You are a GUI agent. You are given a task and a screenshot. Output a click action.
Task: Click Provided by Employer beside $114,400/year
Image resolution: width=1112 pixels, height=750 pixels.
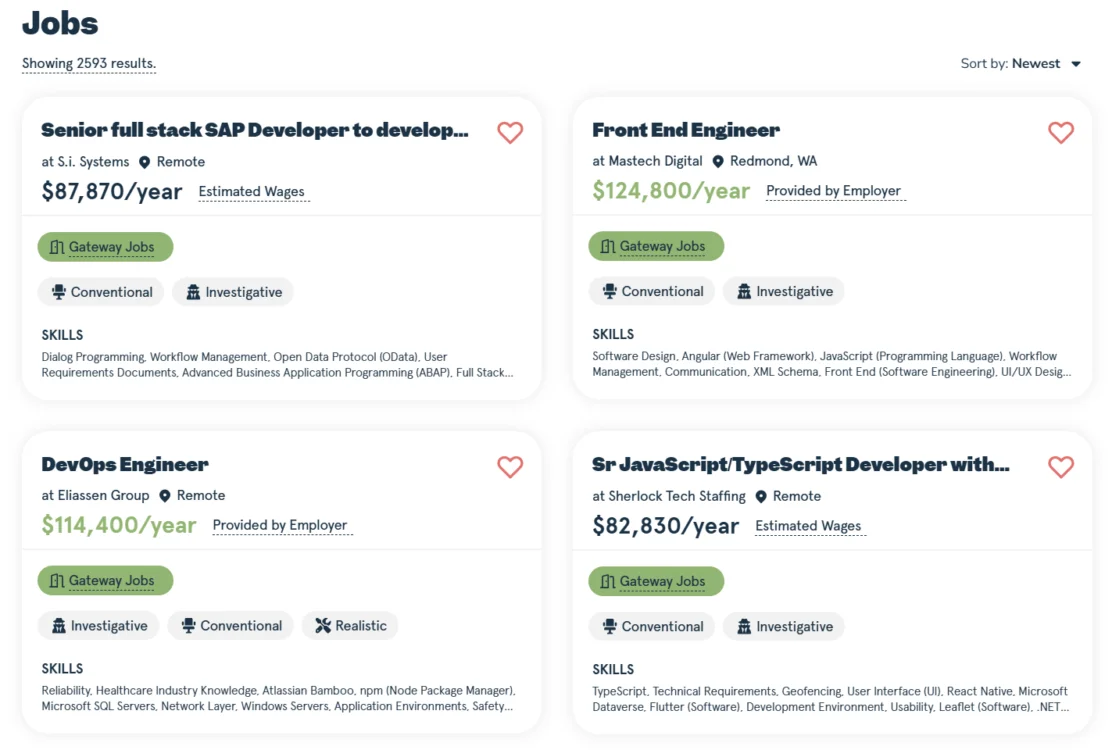[x=280, y=525]
